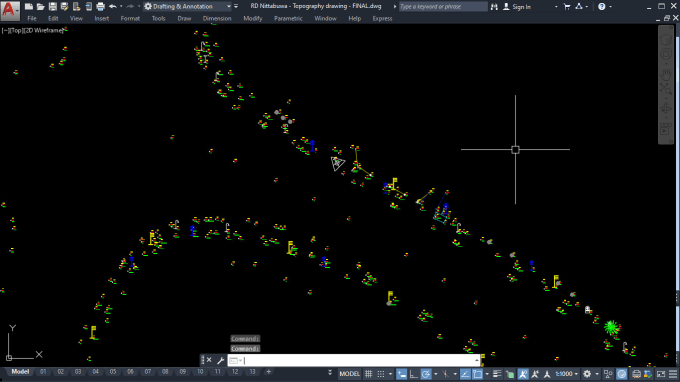Click the MODEL space button in status bar
This screenshot has width=680, height=382.
click(350, 374)
